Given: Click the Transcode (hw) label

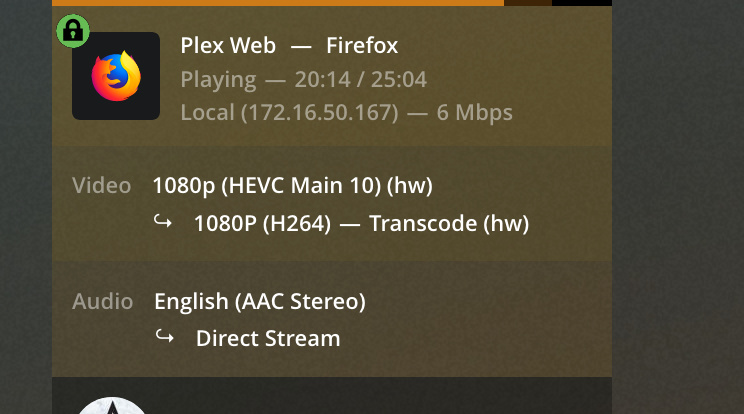Looking at the screenshot, I should click(448, 223).
